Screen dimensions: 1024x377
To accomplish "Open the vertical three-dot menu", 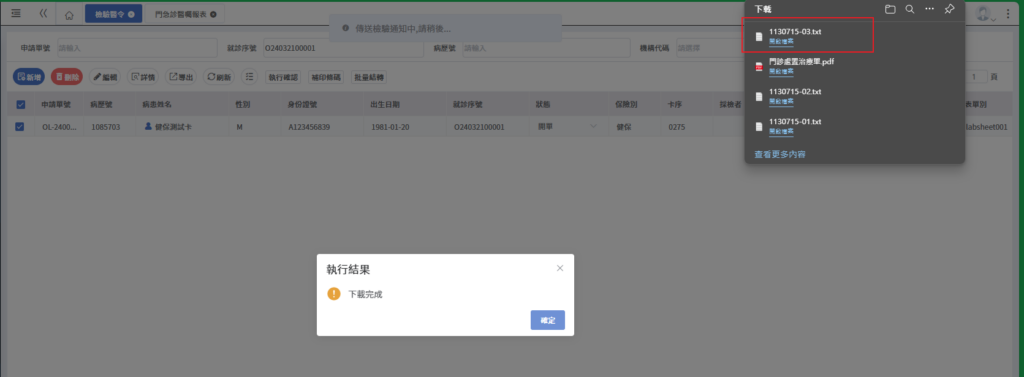I will [x=1008, y=13].
